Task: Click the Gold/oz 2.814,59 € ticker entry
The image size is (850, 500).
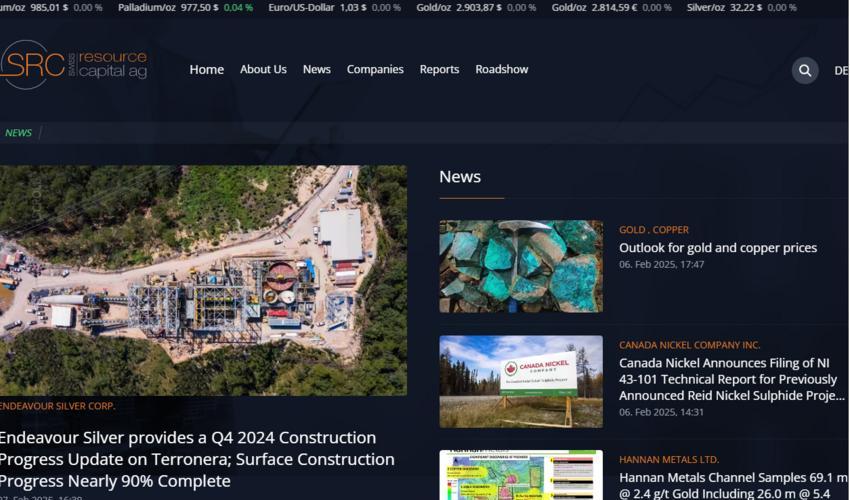Action: click(611, 8)
